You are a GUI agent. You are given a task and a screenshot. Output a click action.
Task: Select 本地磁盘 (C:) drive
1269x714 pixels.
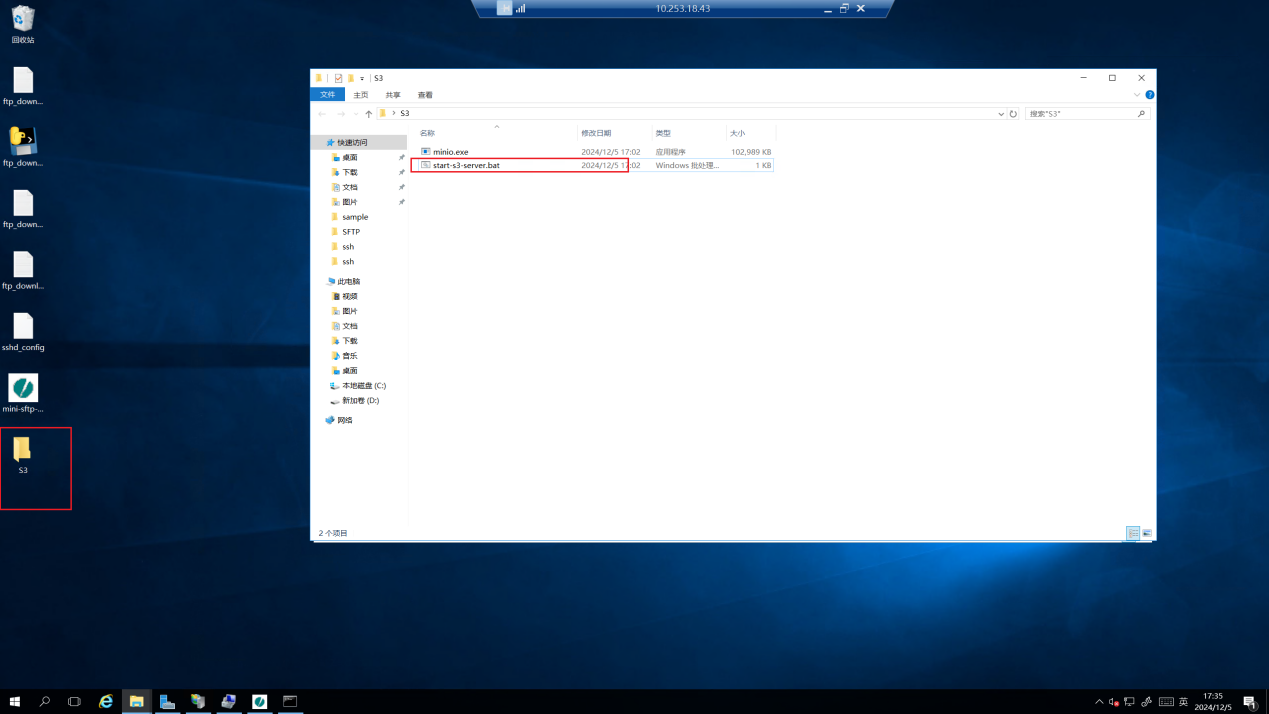click(x=363, y=386)
